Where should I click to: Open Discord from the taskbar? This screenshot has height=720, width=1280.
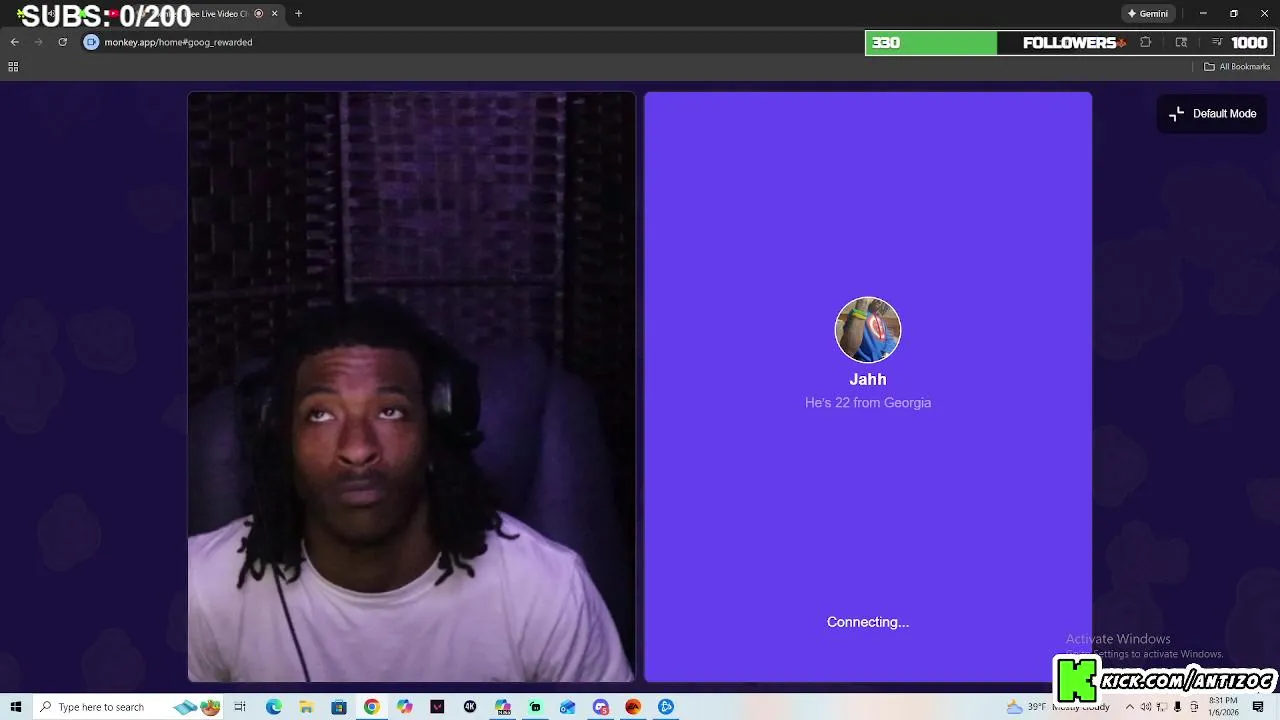(600, 707)
